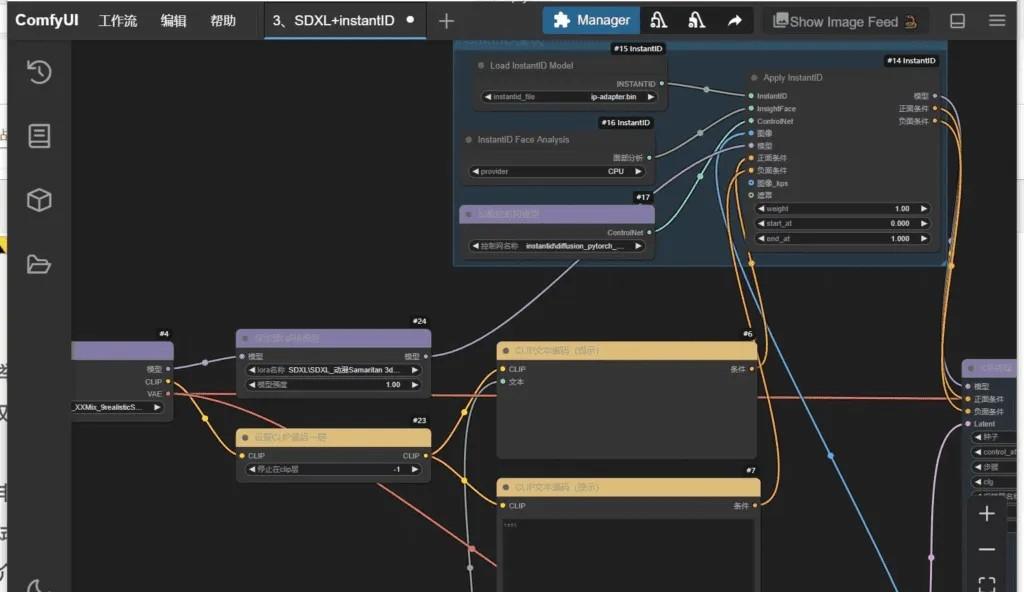Open the node library list icon in sidebar

click(39, 136)
